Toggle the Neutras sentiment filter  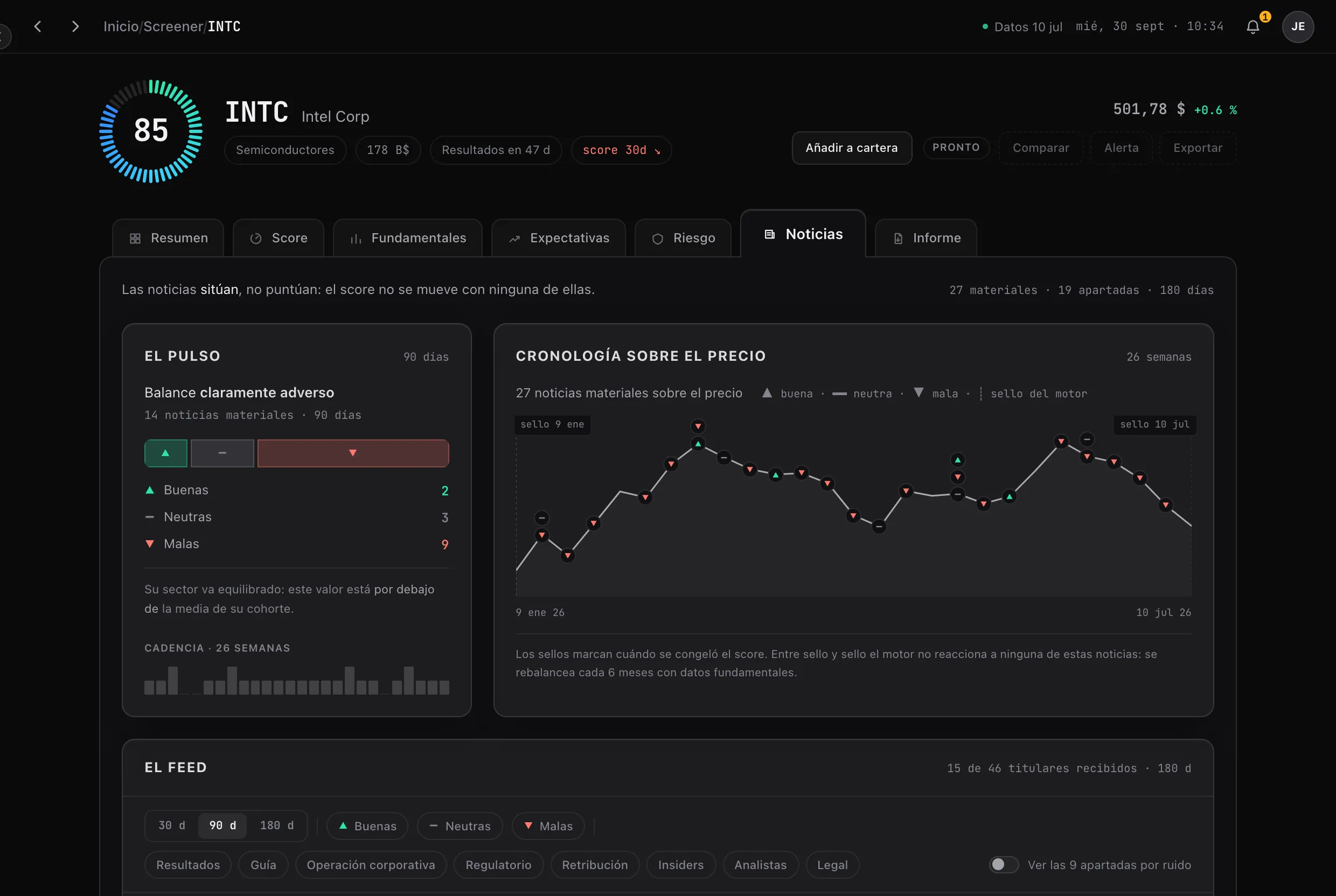coord(460,827)
